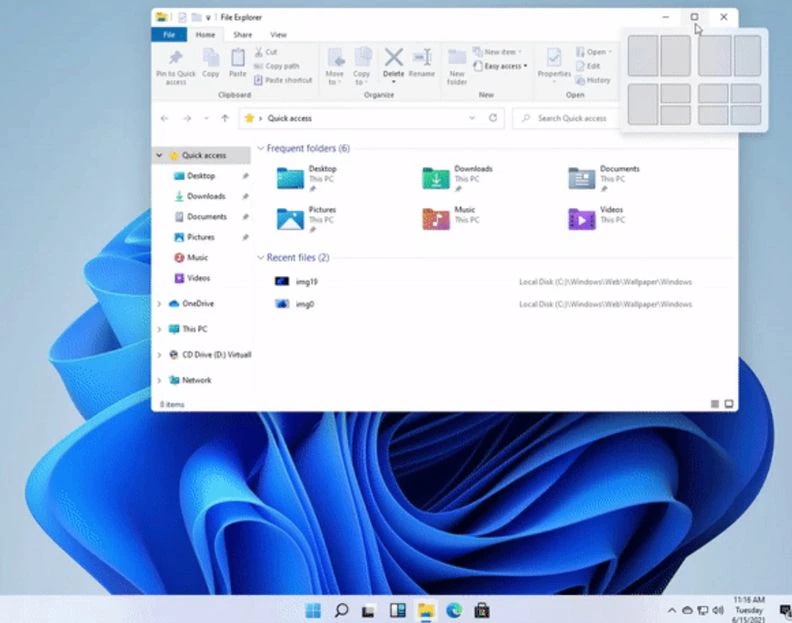The image size is (792, 623).
Task: Open the File menu tab
Action: click(168, 35)
